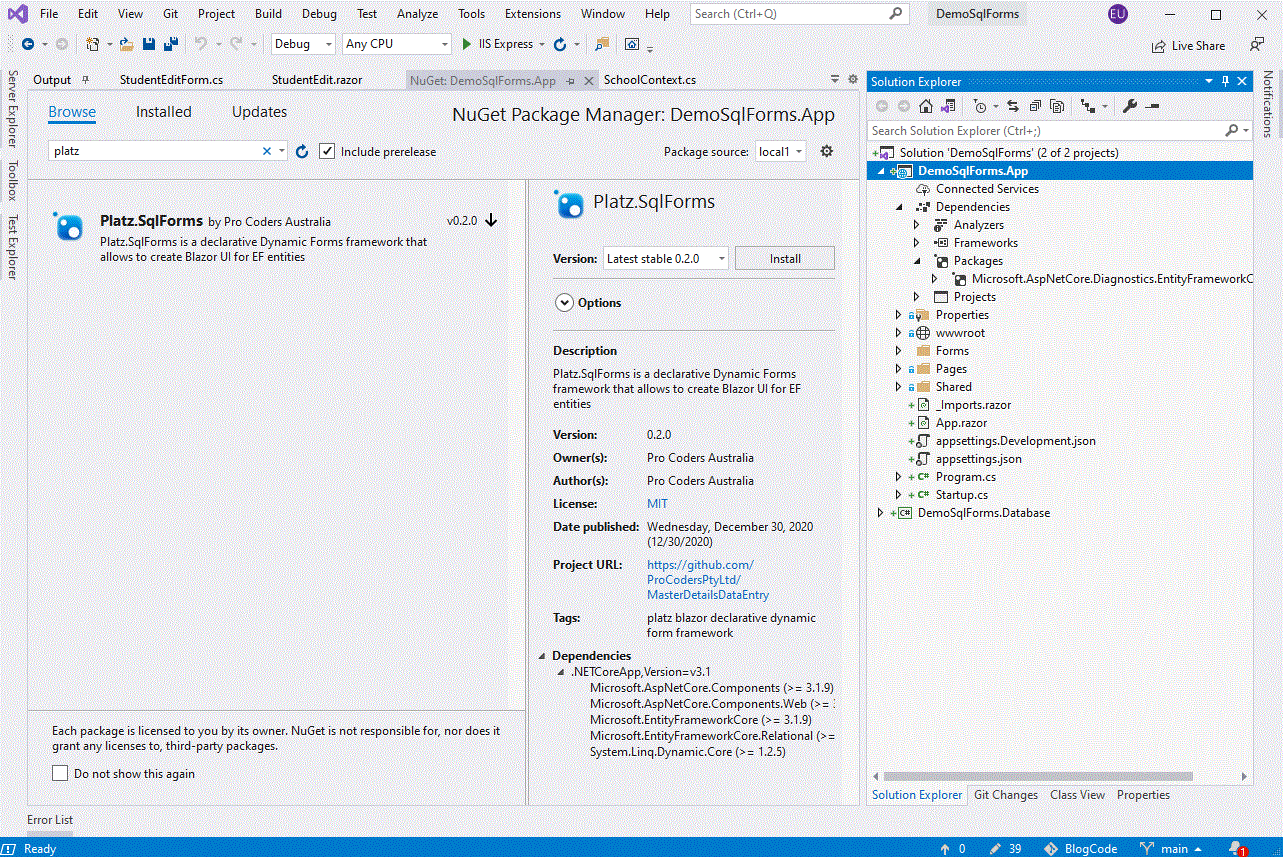Expand the Frameworks tree node
The image size is (1283, 857).
tap(916, 243)
